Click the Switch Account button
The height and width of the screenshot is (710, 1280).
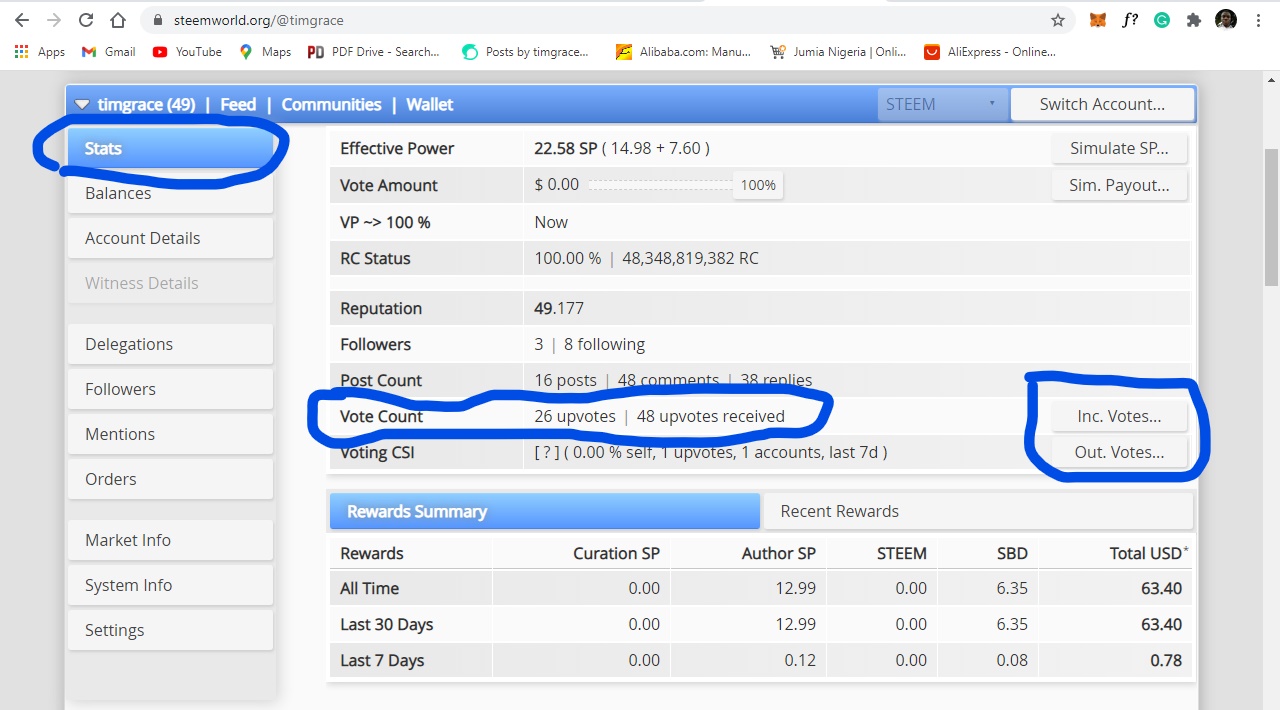tap(1102, 104)
